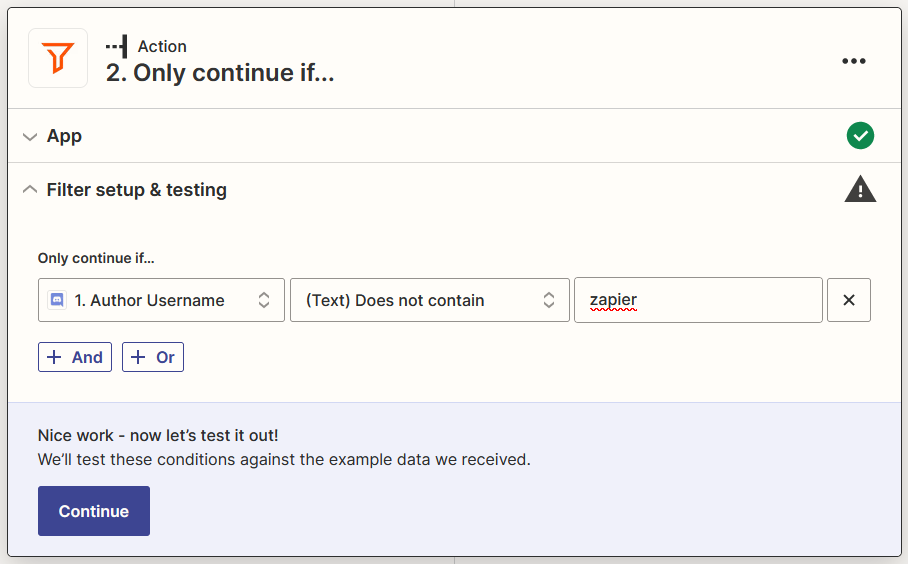The image size is (908, 564).
Task: Collapse the Filter setup & testing chevron
Action: coord(29,190)
